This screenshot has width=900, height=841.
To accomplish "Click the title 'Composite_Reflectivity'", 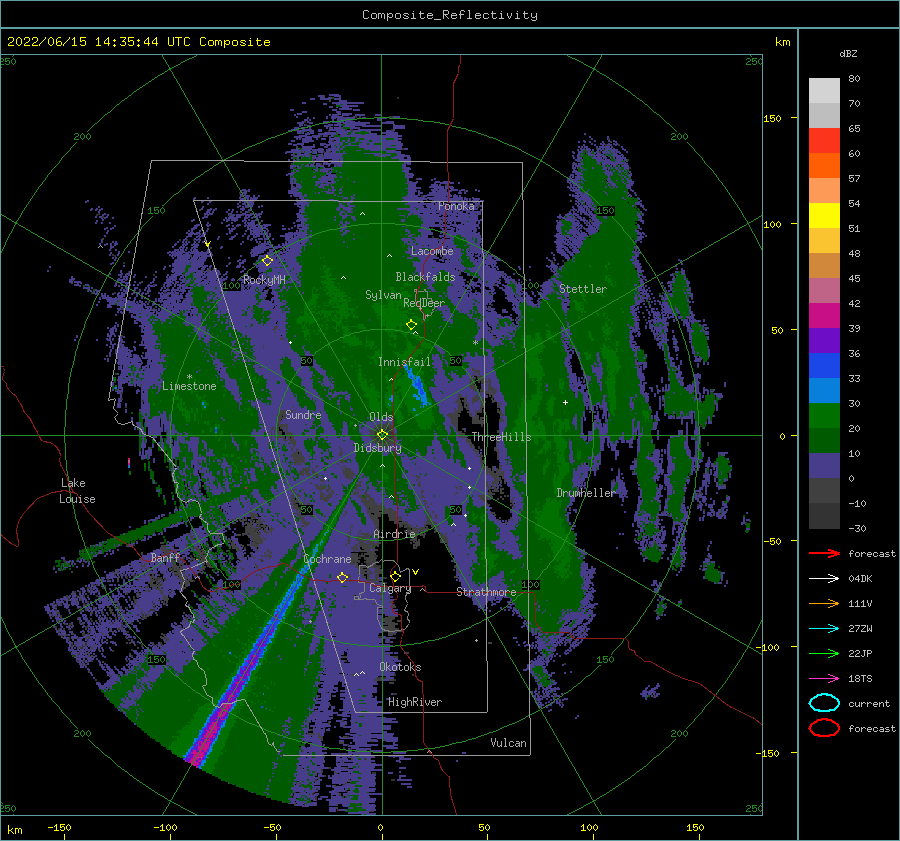I will tap(449, 15).
